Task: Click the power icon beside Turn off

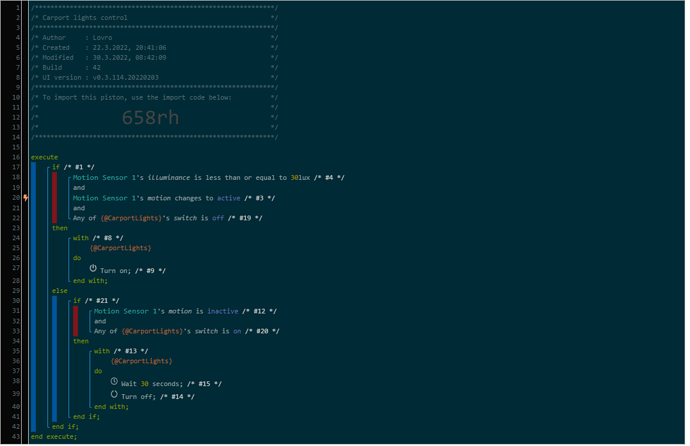Action: pyautogui.click(x=114, y=395)
